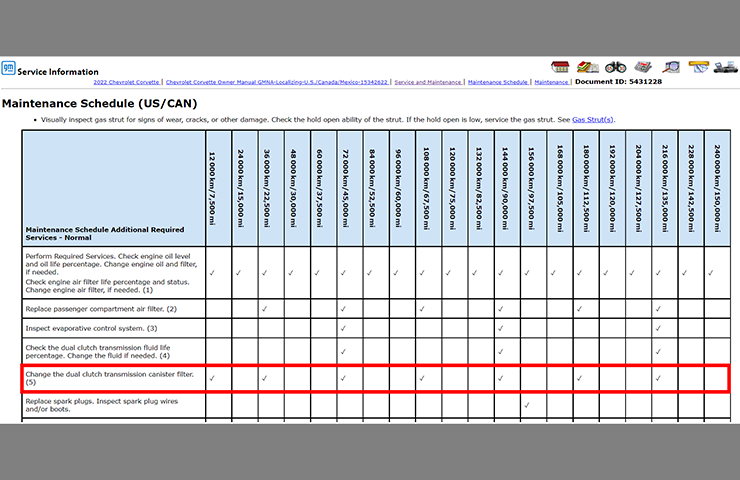Click the magnifying glass document icon
Image resolution: width=740 pixels, height=480 pixels.
click(671, 67)
